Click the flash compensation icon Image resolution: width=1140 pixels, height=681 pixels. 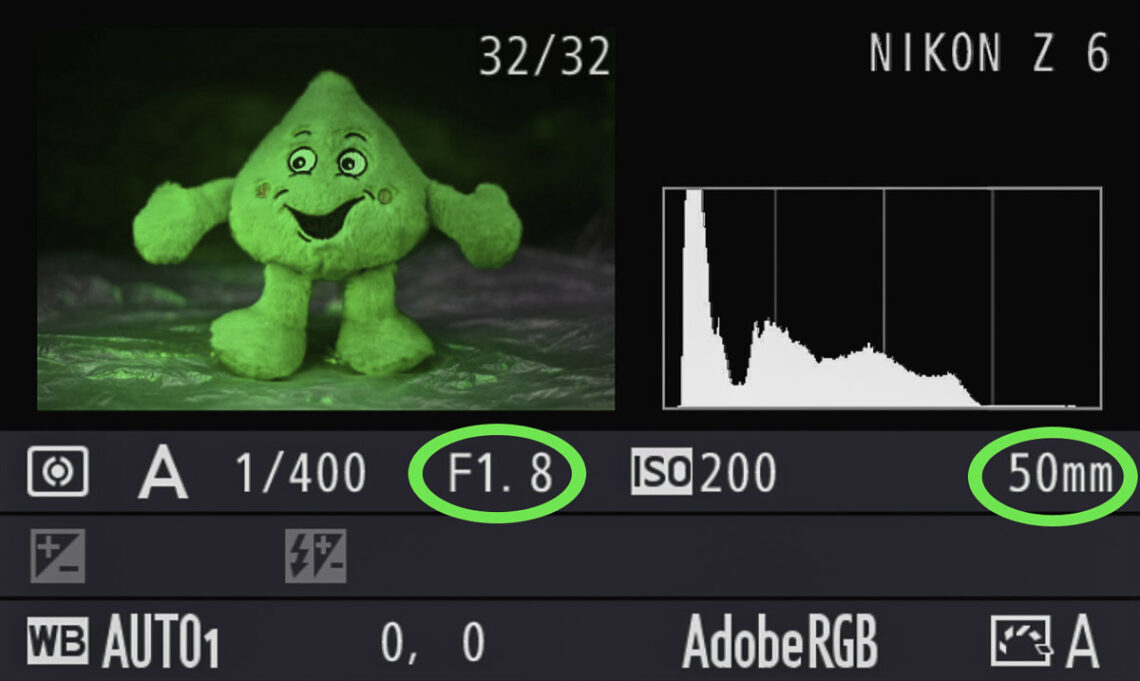pyautogui.click(x=316, y=556)
